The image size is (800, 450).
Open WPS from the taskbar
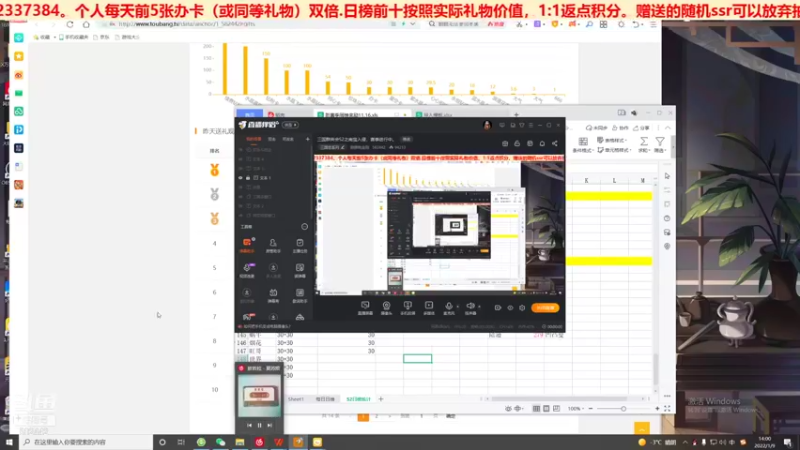click(279, 442)
